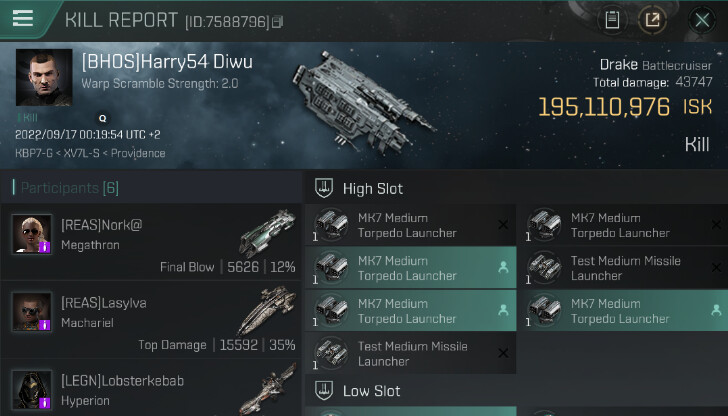Screen dimensions: 728x416
Task: Close the kill report window
Action: (702, 20)
